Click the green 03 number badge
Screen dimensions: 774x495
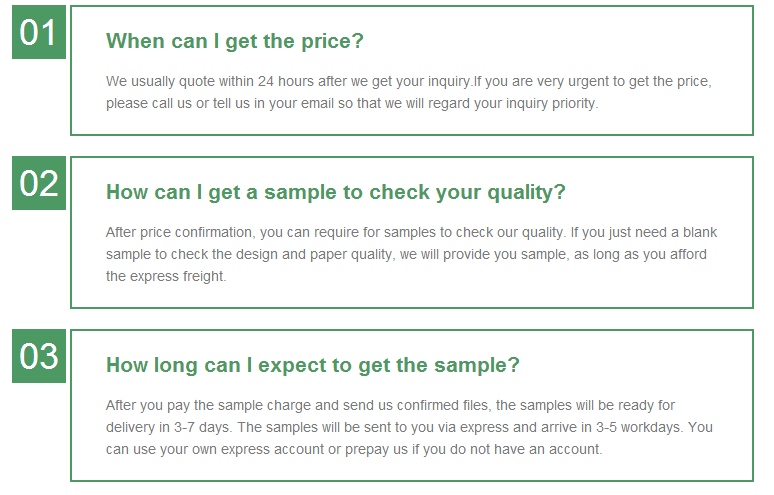point(39,356)
